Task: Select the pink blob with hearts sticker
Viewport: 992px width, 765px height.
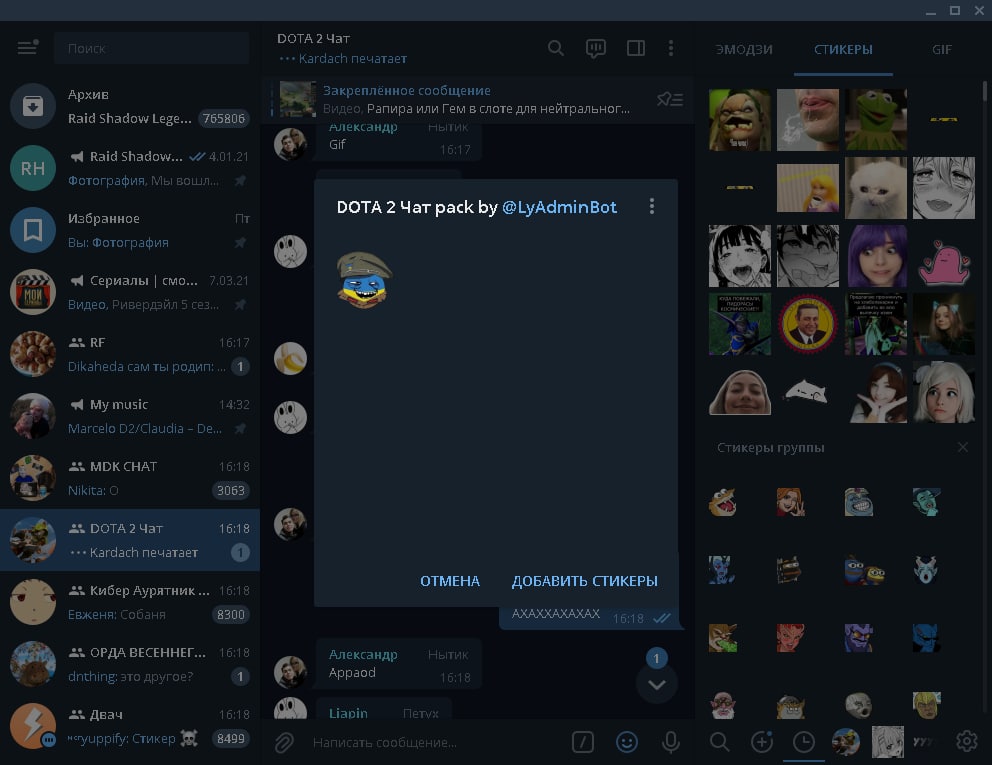Action: (943, 261)
